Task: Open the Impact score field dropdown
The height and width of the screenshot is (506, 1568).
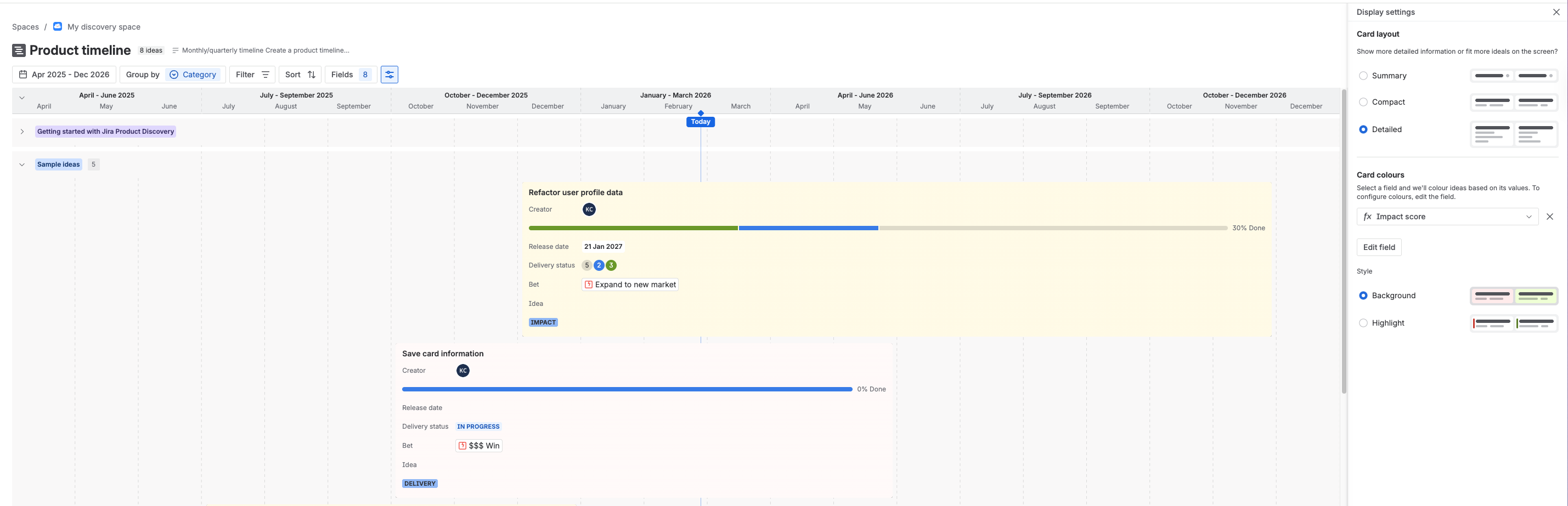Action: point(1447,217)
